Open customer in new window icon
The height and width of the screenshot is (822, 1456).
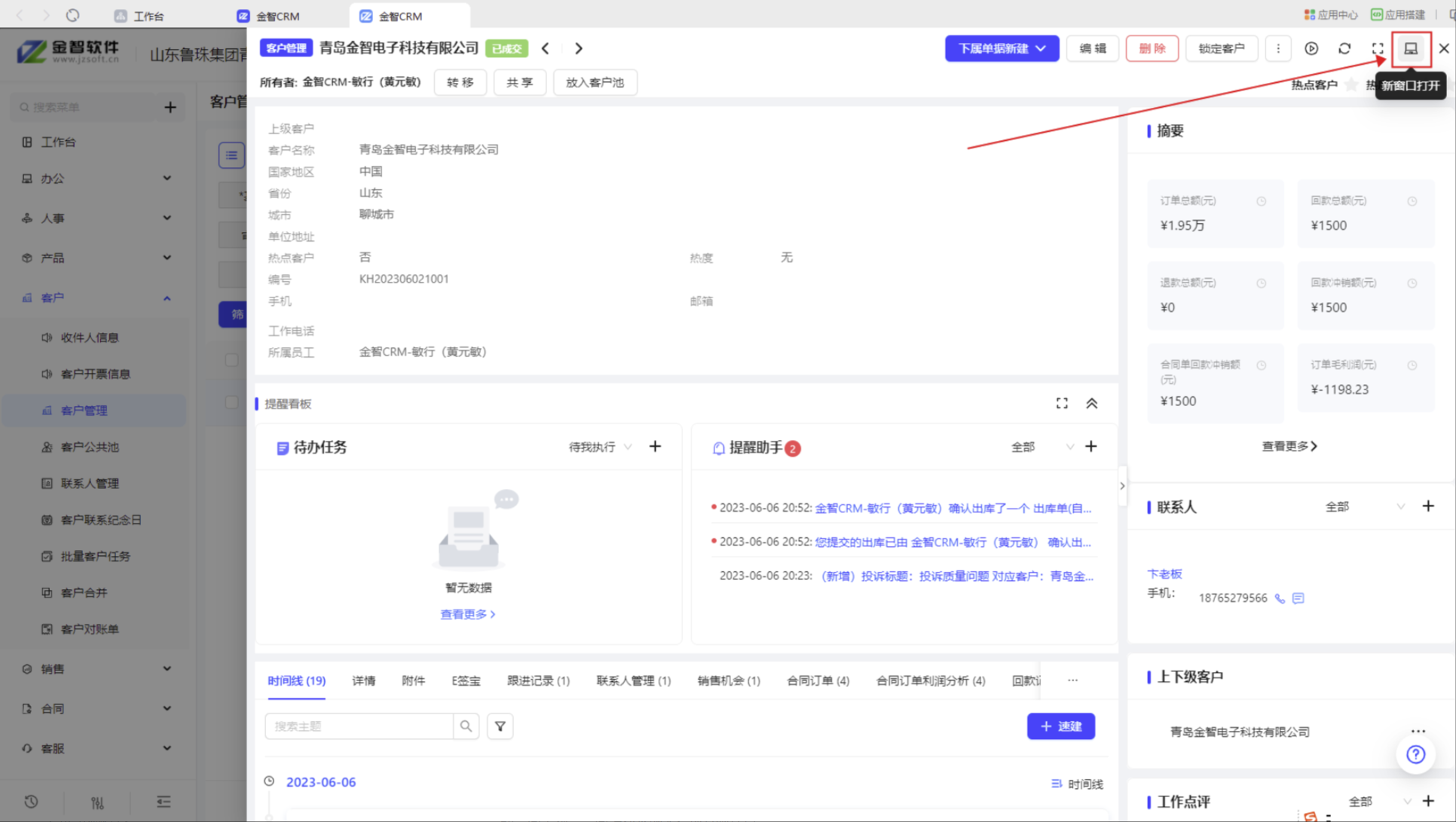1410,48
